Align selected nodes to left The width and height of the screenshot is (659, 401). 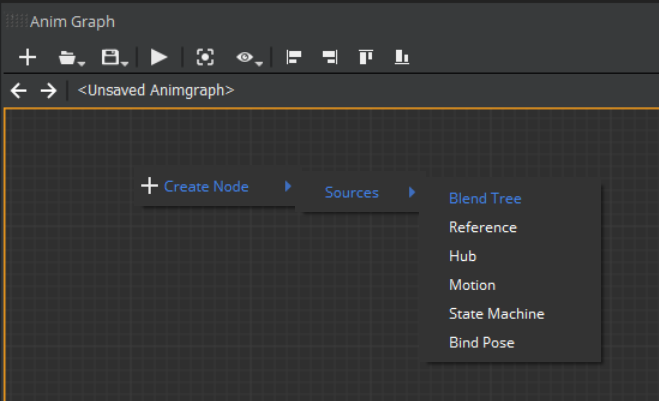click(x=294, y=58)
